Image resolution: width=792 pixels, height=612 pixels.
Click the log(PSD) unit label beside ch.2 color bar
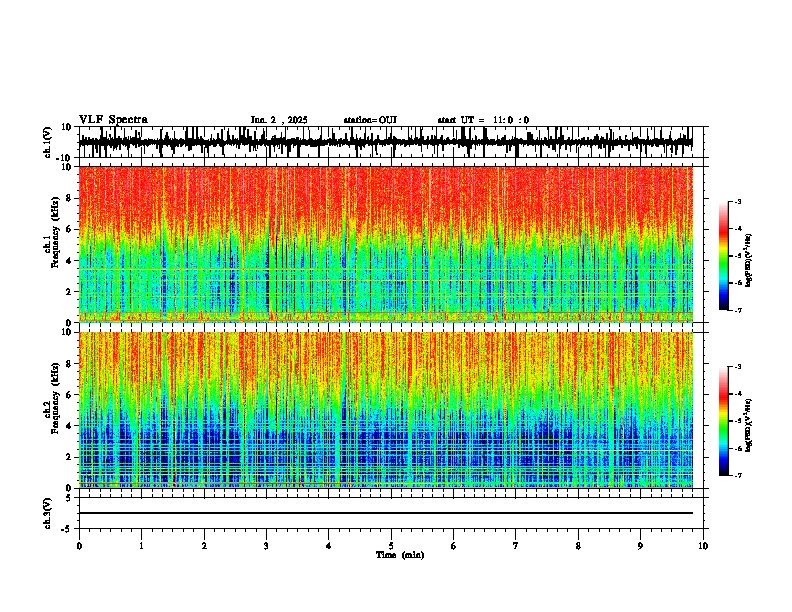click(x=749, y=426)
